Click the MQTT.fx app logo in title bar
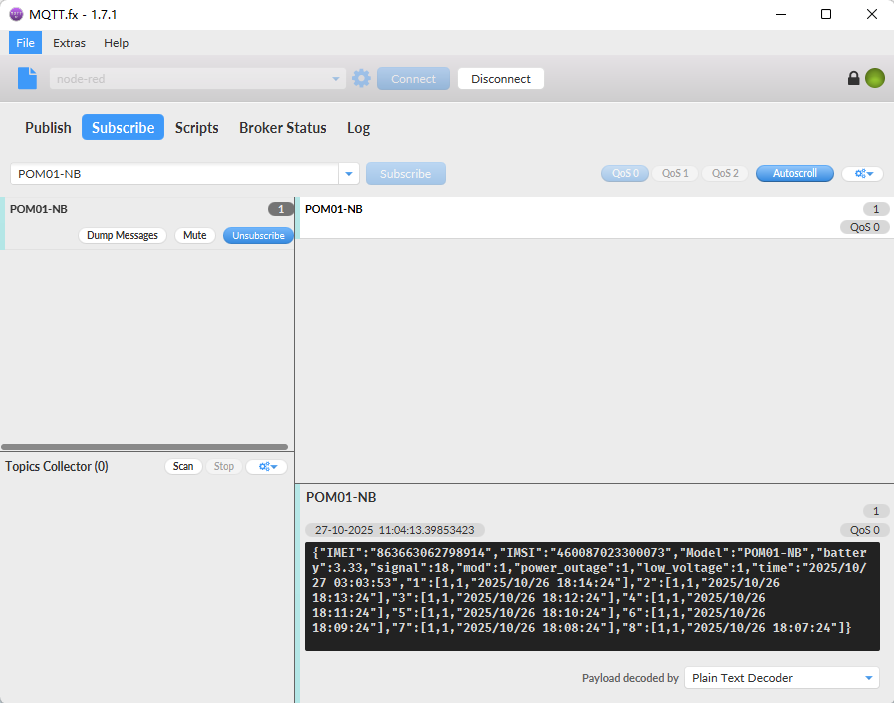Viewport: 894px width, 703px height. 16,14
